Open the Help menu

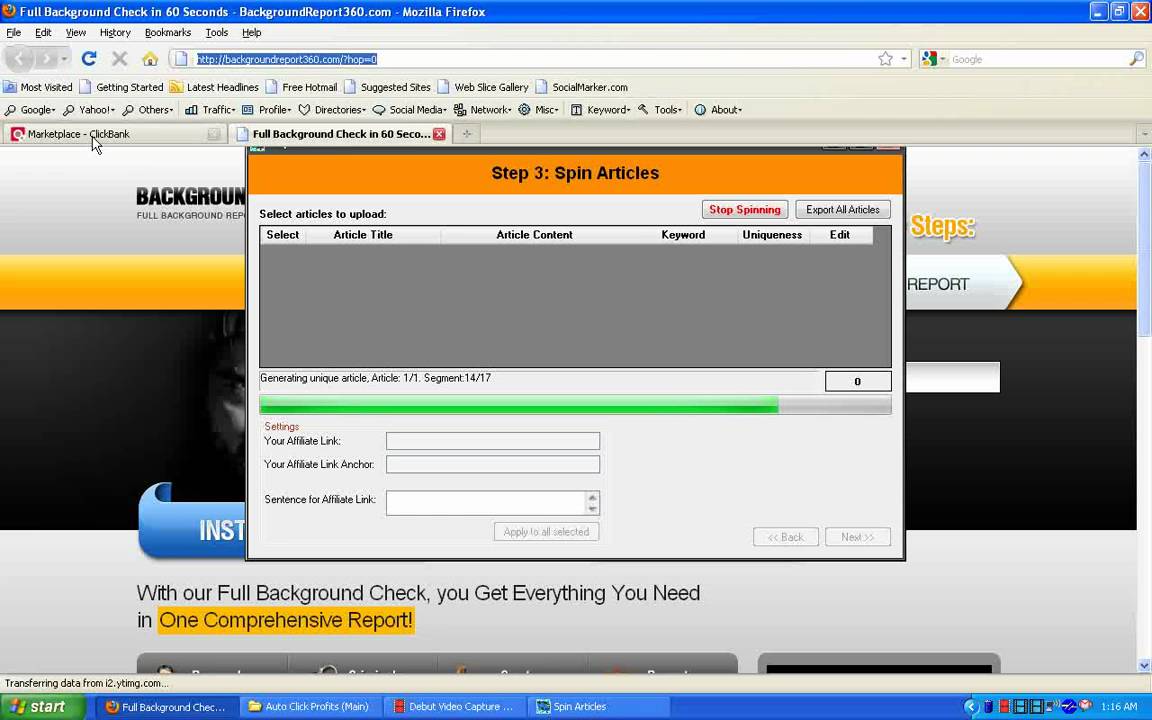(x=251, y=32)
